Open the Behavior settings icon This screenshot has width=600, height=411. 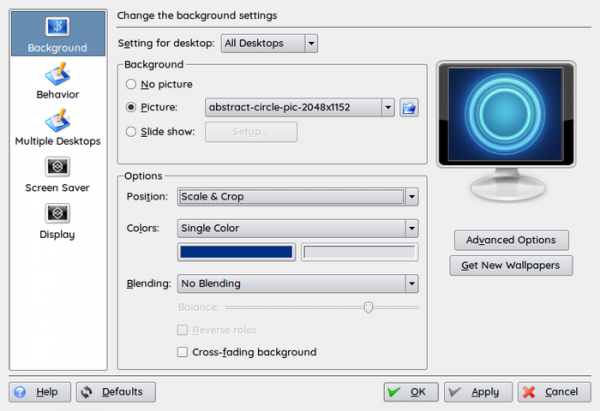[x=56, y=73]
